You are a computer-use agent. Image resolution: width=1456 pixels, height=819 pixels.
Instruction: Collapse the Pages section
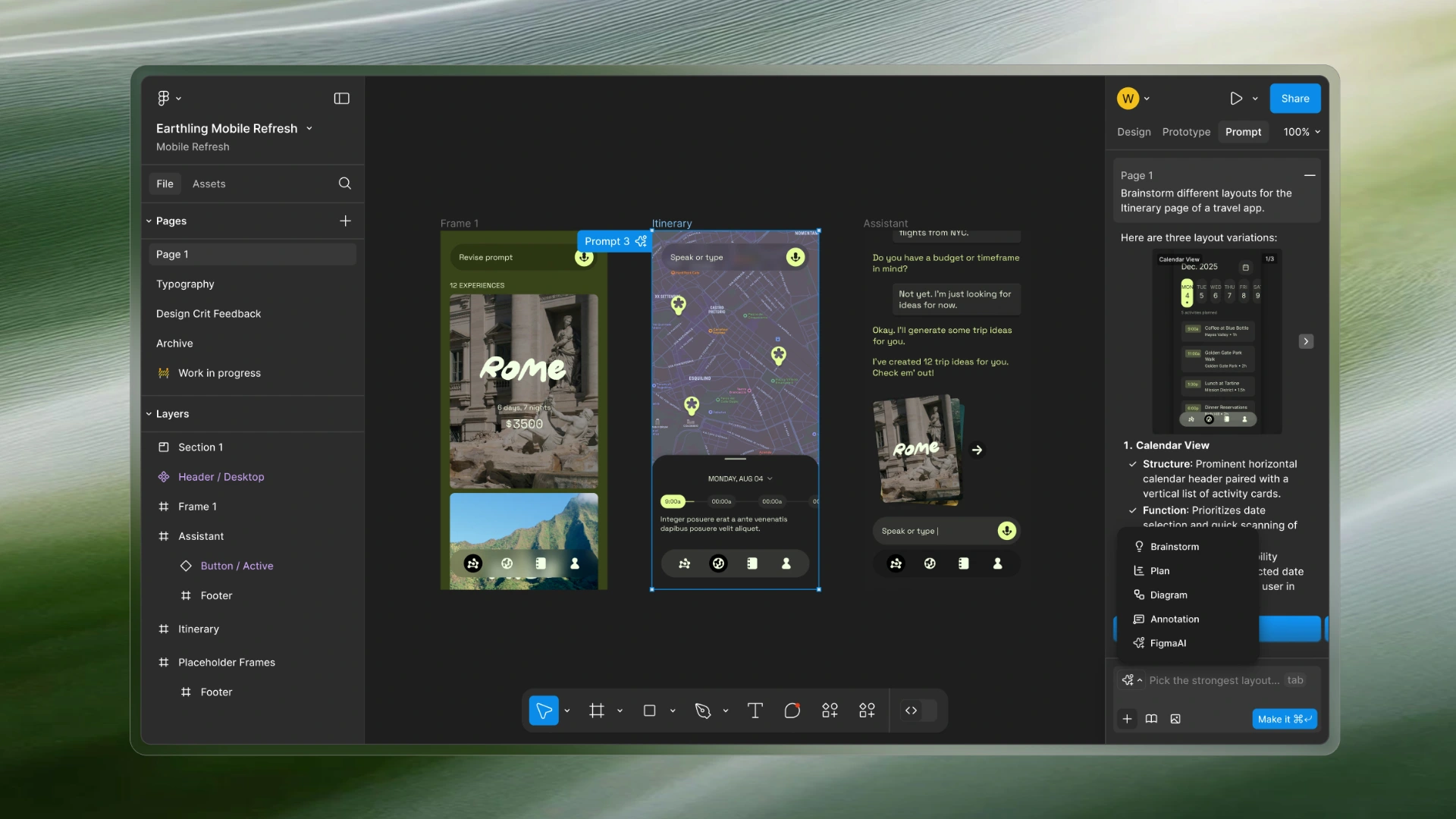click(149, 221)
